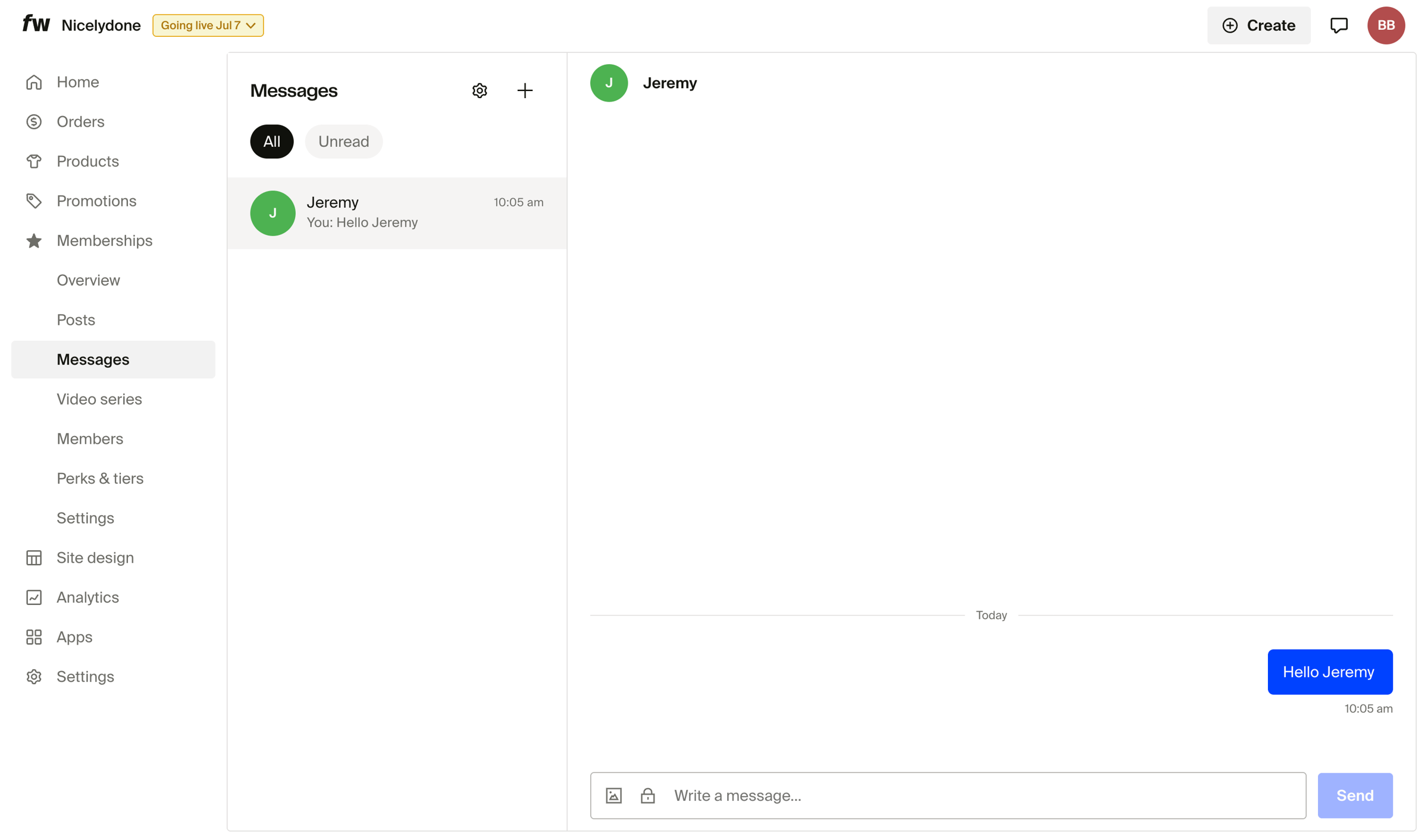The height and width of the screenshot is (840, 1428).
Task: Open the chat bubble icon in header
Action: [x=1339, y=26]
